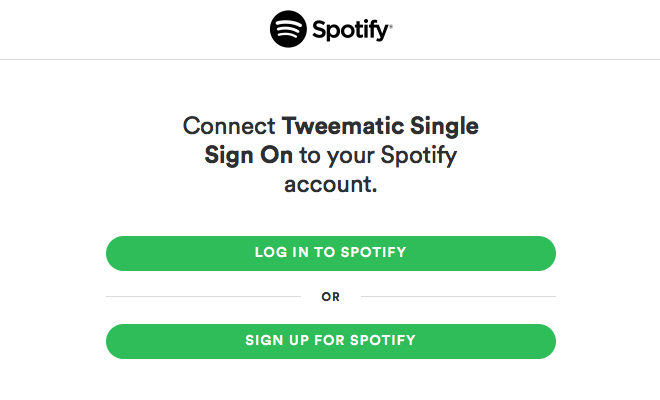Click the registered trademark symbol beside Spotify
Image resolution: width=660 pixels, height=400 pixels.
pyautogui.click(x=391, y=26)
